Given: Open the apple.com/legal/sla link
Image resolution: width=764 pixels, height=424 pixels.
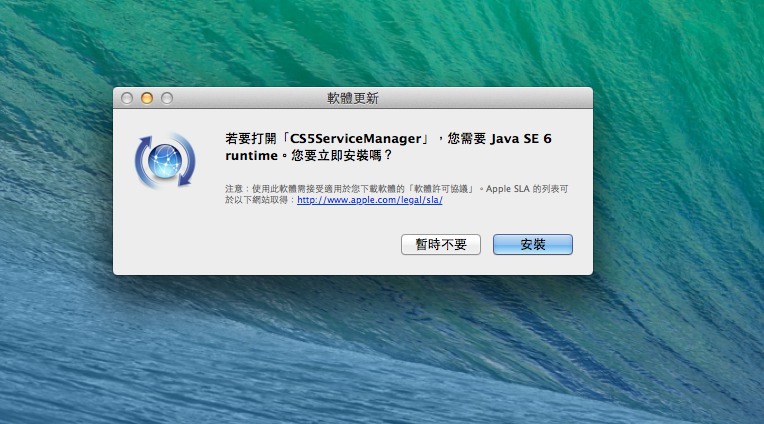Looking at the screenshot, I should click(x=369, y=200).
